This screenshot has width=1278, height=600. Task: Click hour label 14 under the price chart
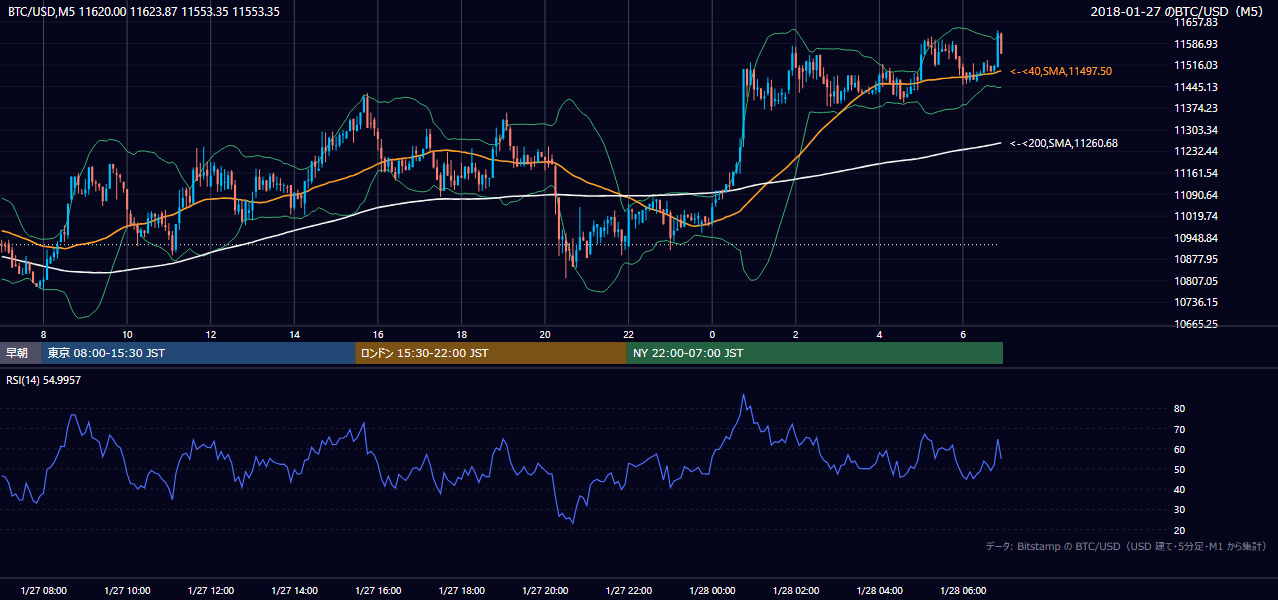coord(295,334)
